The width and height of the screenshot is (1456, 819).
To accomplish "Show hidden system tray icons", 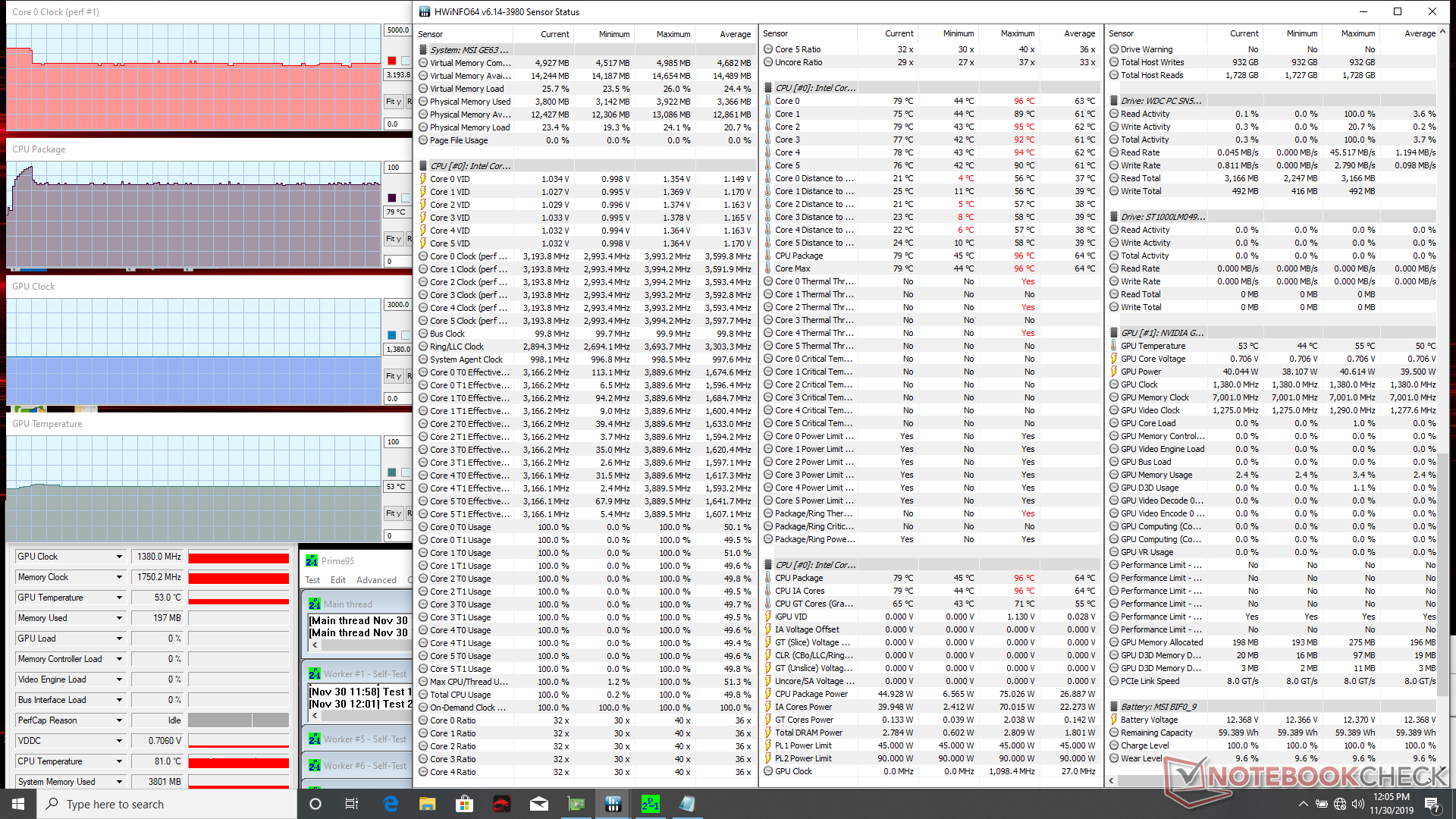I will [x=1303, y=804].
